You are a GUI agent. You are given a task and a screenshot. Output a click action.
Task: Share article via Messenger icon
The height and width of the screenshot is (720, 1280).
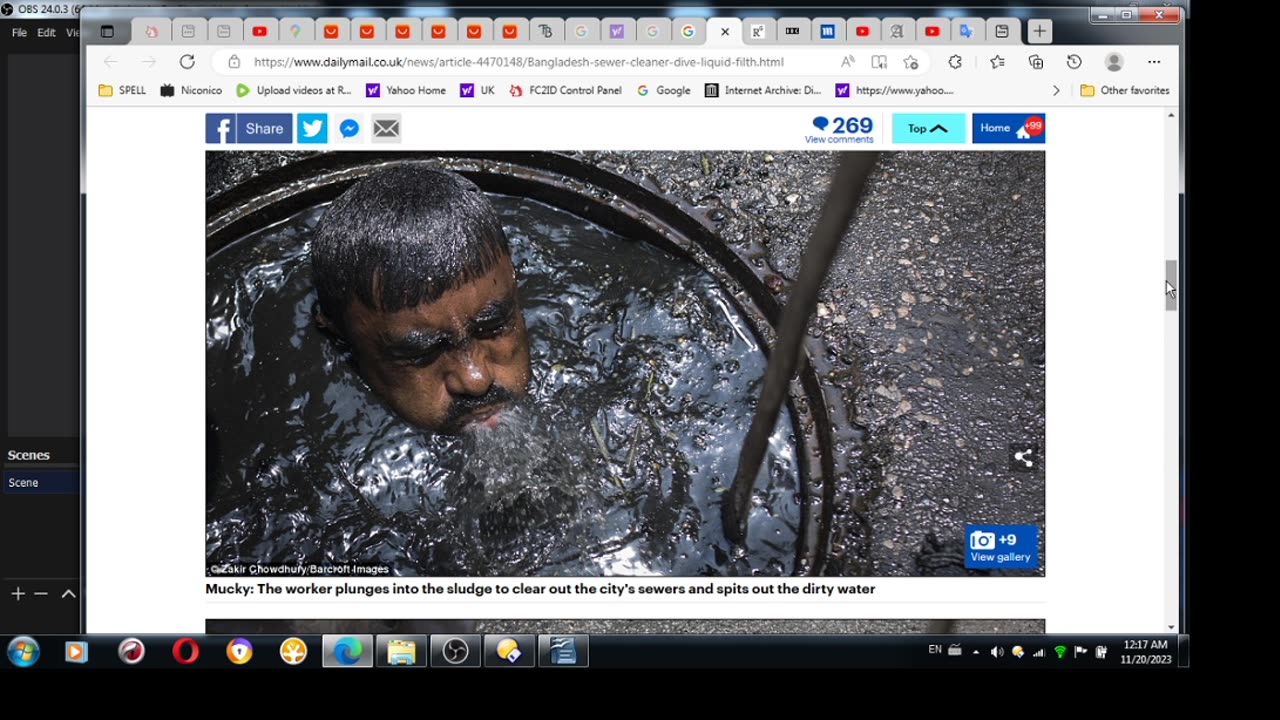point(349,128)
